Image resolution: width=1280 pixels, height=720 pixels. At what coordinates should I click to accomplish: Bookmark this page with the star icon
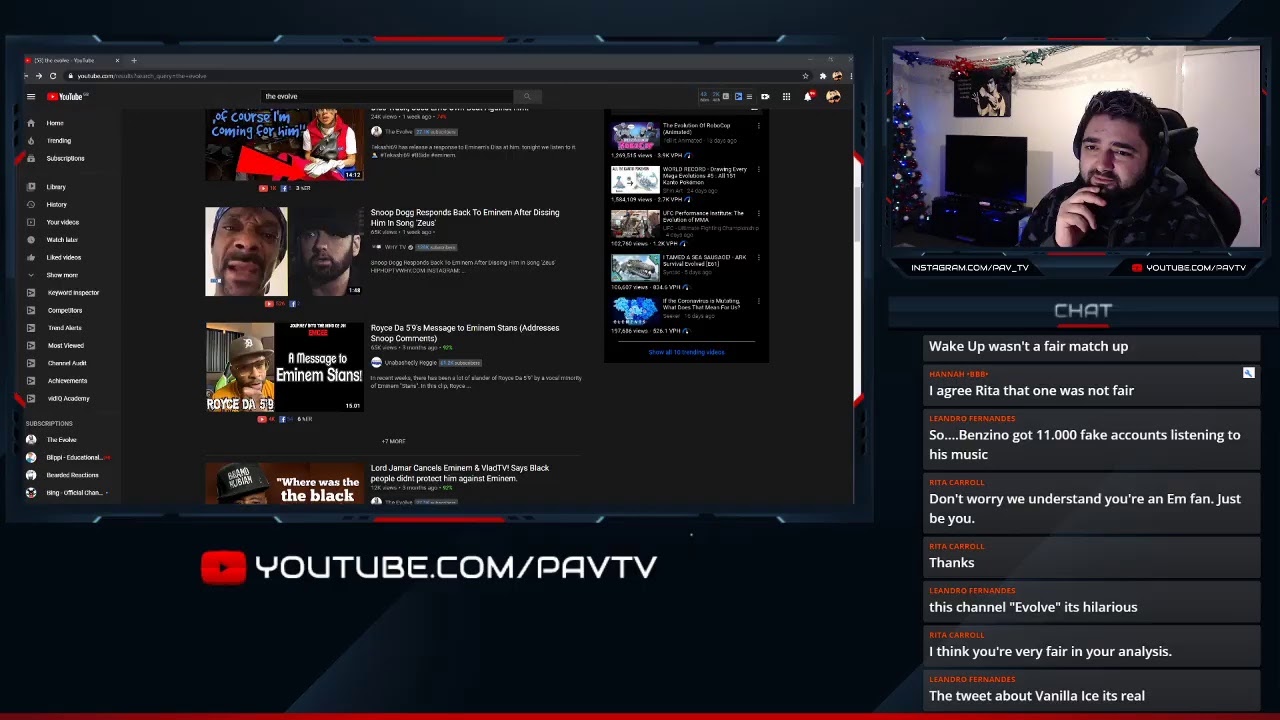point(805,76)
